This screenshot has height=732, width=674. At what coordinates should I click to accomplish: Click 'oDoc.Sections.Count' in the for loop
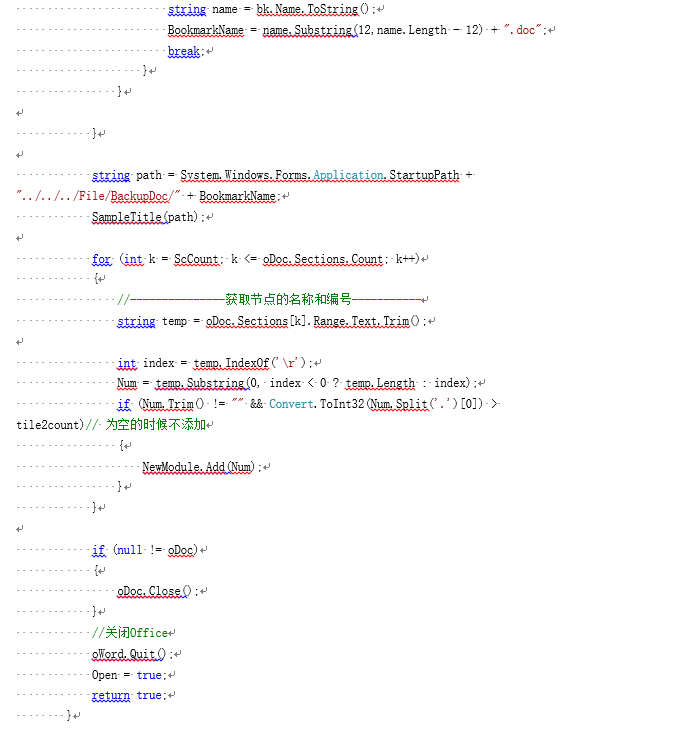pos(323,259)
